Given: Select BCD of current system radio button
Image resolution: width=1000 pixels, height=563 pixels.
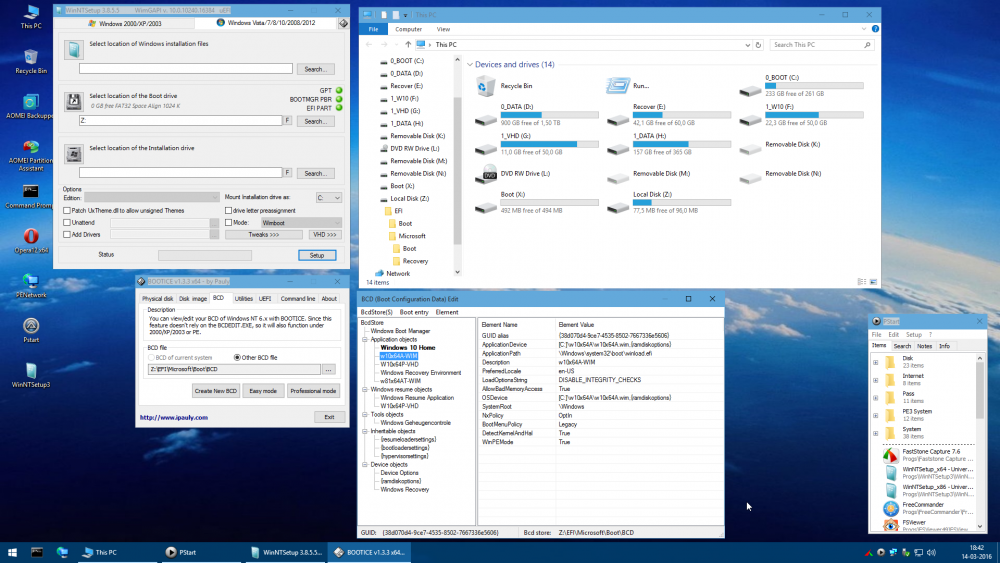Looking at the screenshot, I should point(151,358).
